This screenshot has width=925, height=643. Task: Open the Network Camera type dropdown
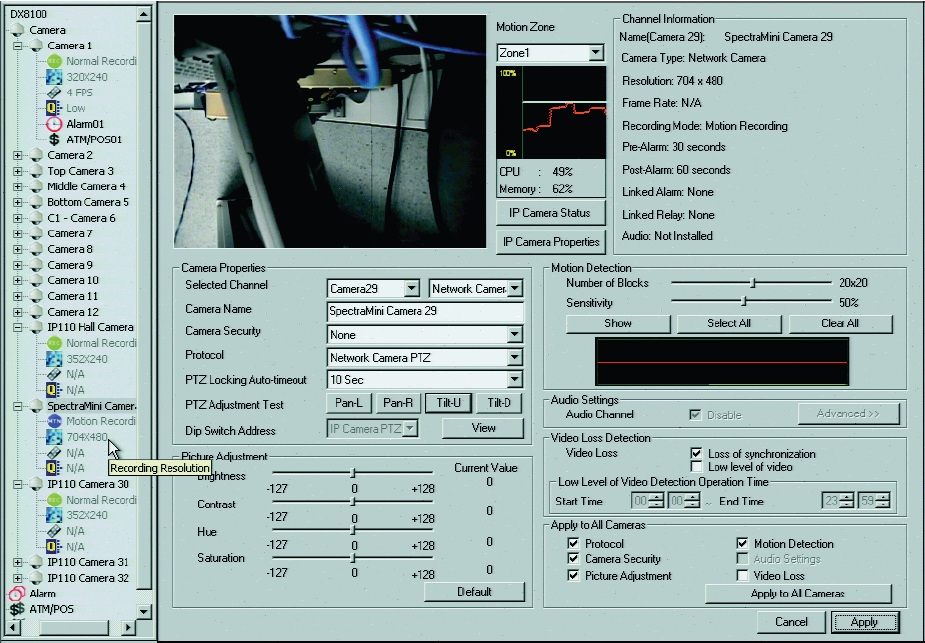tap(515, 288)
